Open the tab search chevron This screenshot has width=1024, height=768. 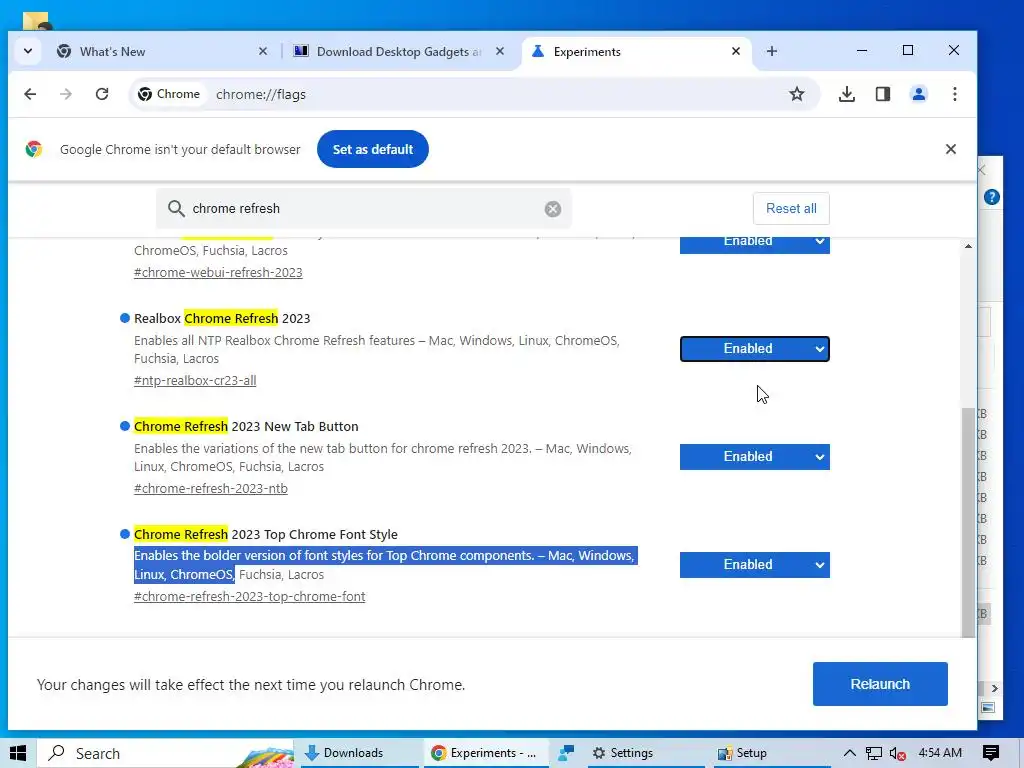(27, 51)
